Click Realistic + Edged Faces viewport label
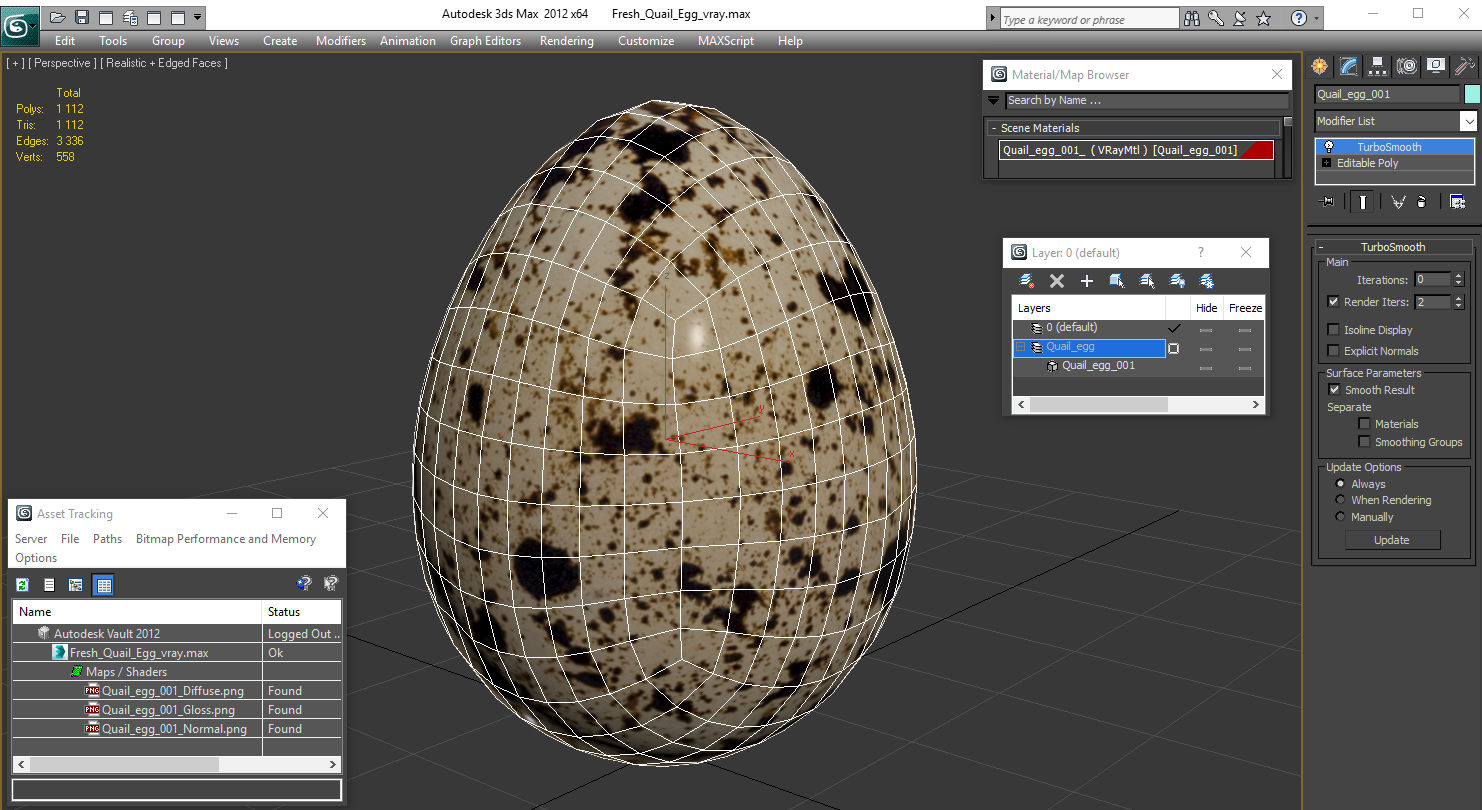1482x810 pixels. (x=166, y=63)
